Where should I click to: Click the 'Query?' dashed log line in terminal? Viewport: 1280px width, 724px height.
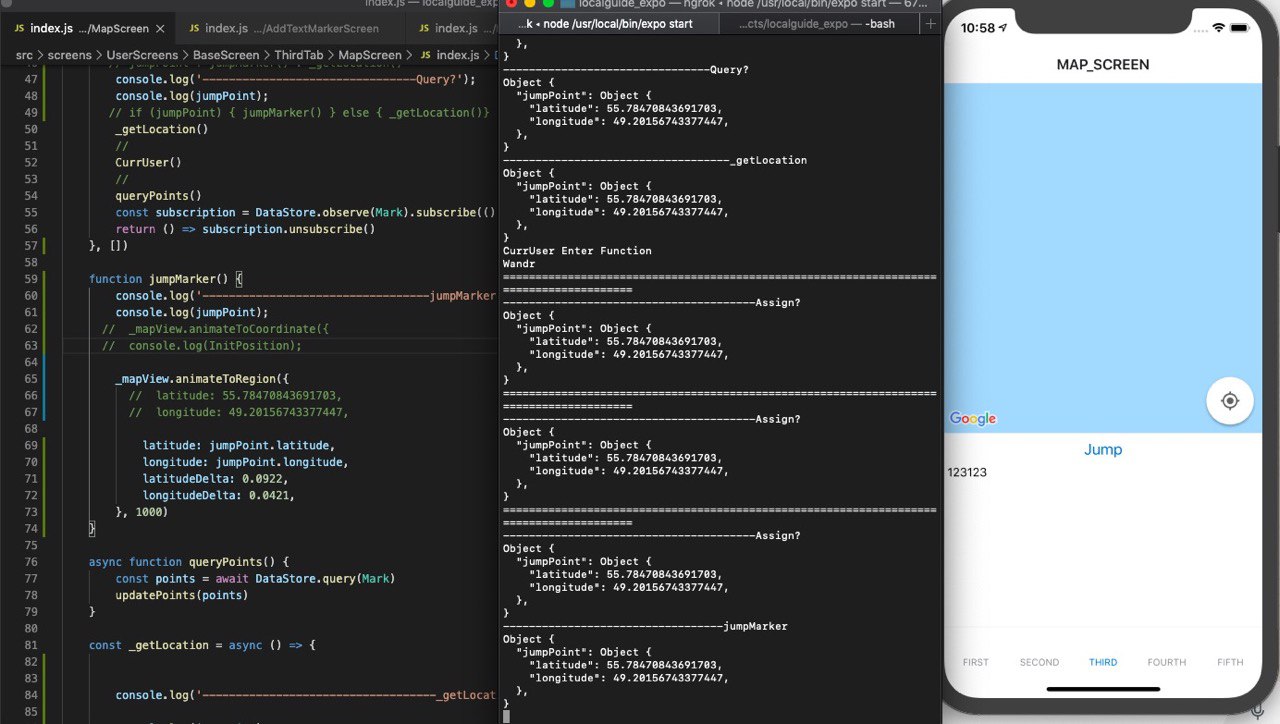[626, 69]
